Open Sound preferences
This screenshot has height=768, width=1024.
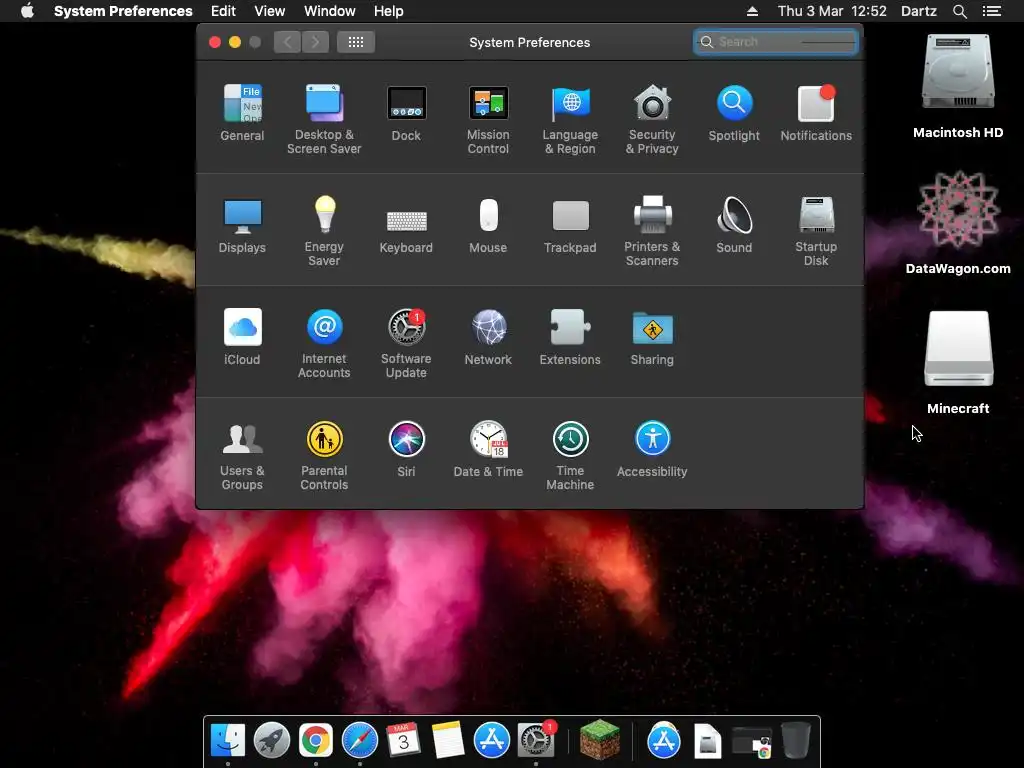[x=734, y=225]
